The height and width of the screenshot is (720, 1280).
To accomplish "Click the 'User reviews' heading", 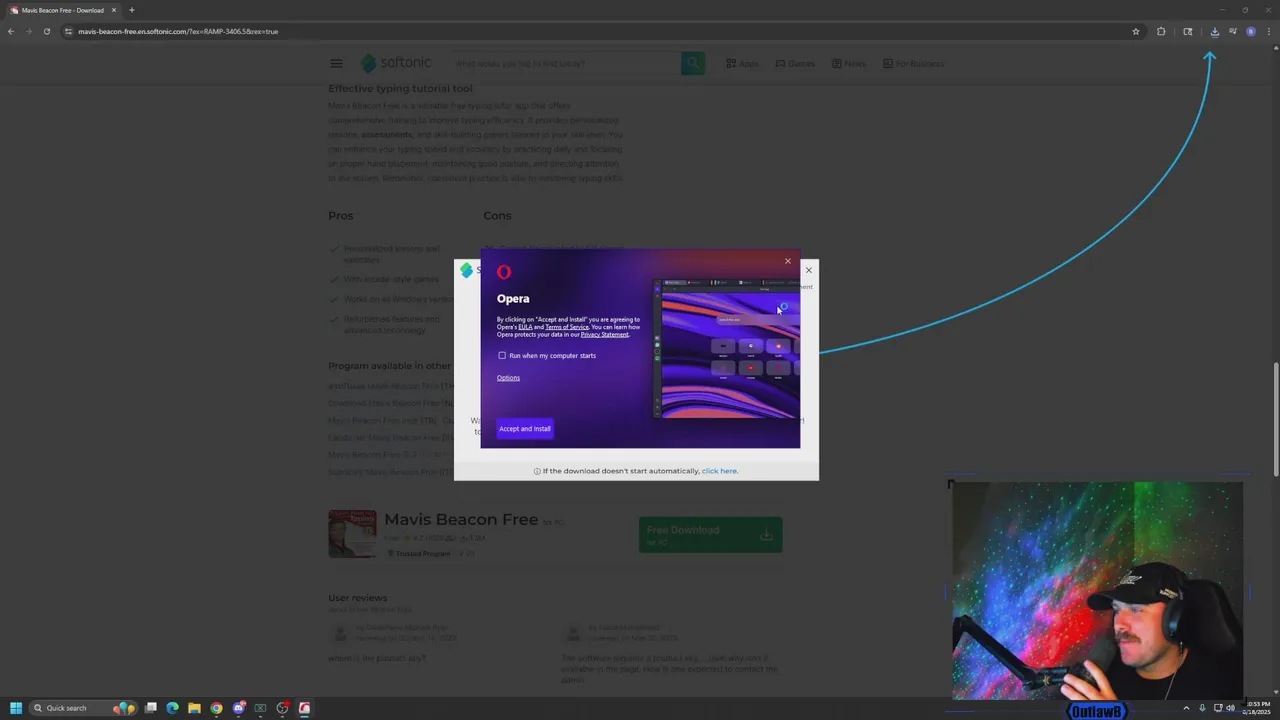I will [357, 598].
